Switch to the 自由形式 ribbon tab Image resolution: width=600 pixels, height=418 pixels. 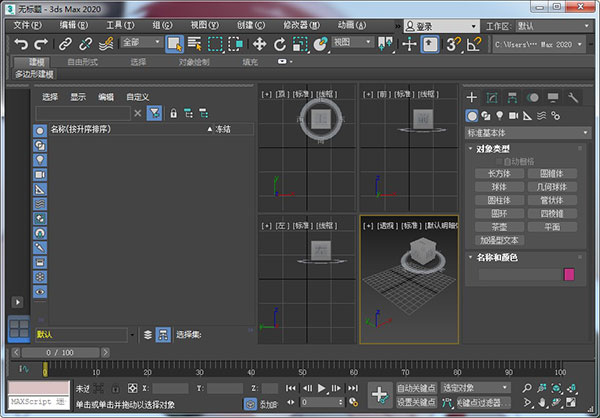click(83, 62)
